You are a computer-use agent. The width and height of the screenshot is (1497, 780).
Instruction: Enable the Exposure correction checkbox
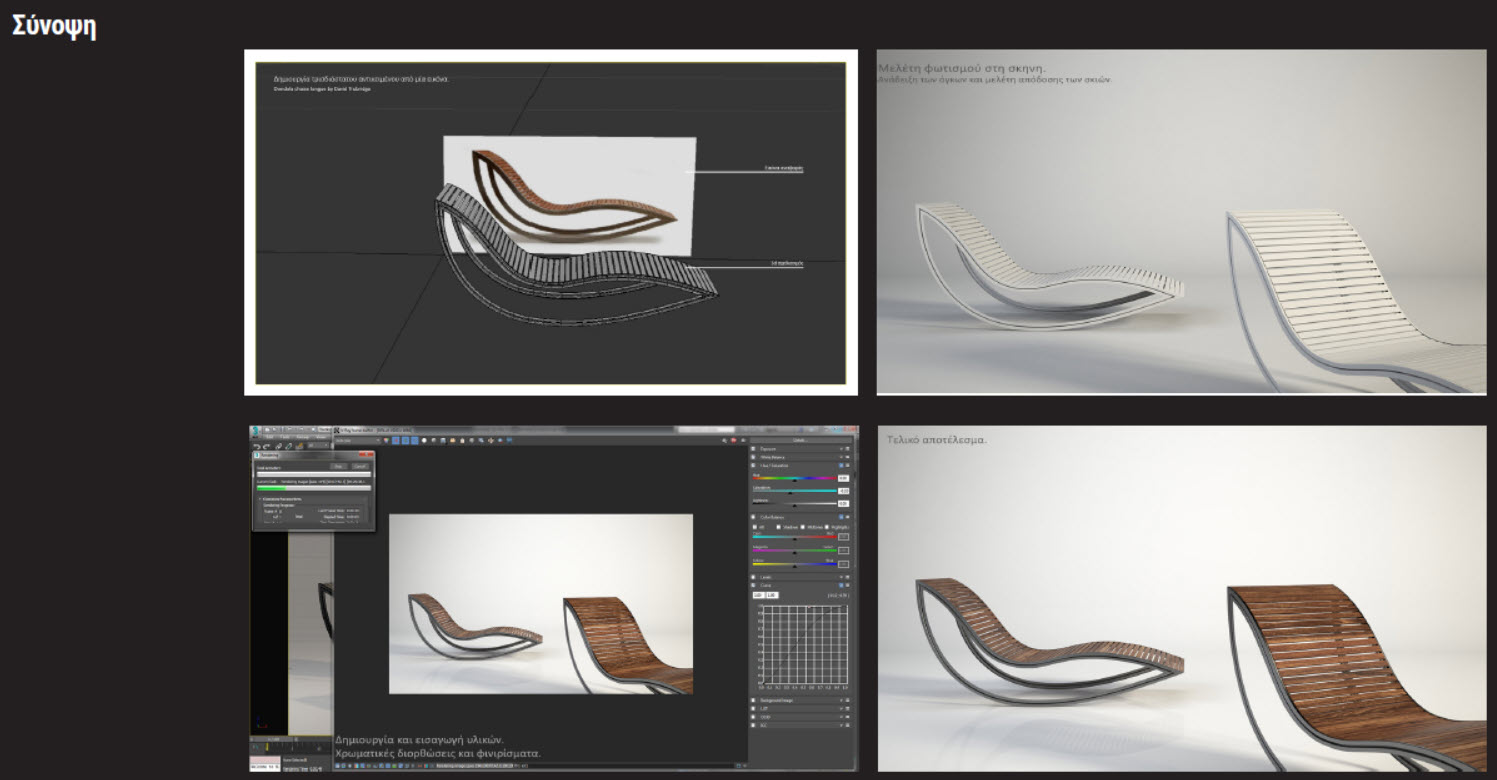753,449
